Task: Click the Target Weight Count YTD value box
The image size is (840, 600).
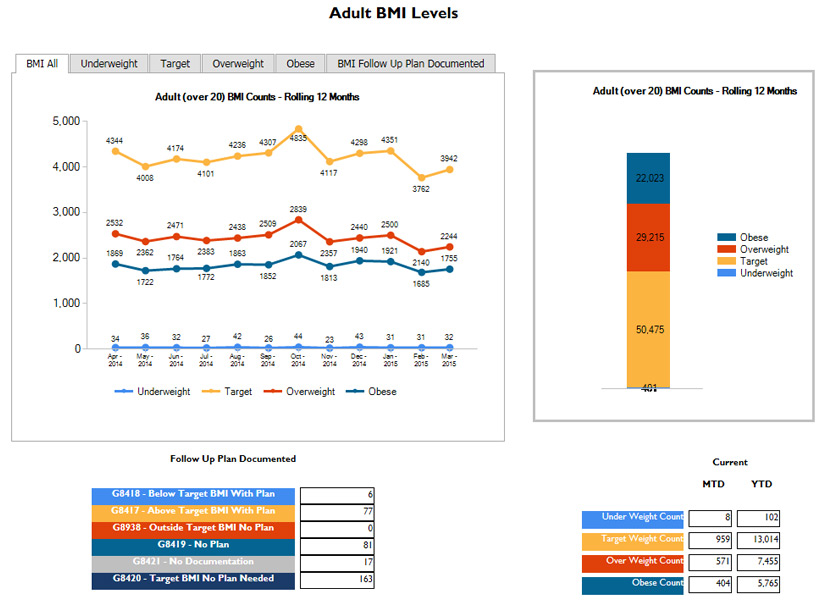Action: 758,541
